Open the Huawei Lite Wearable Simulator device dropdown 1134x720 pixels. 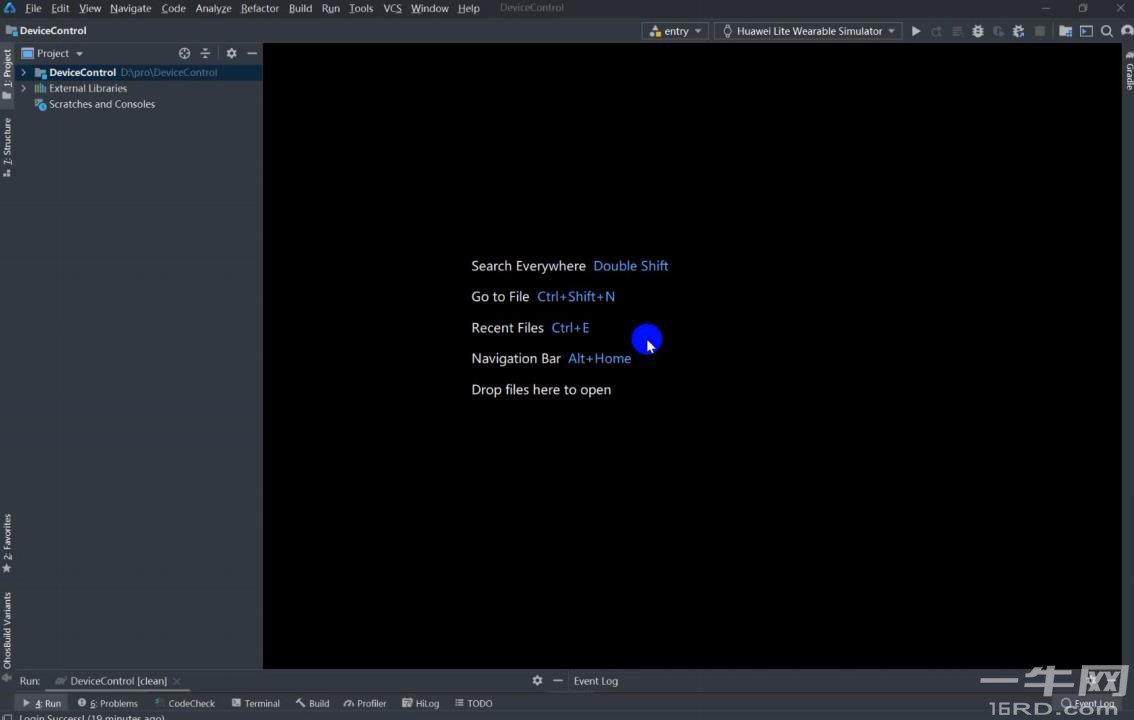pos(806,31)
